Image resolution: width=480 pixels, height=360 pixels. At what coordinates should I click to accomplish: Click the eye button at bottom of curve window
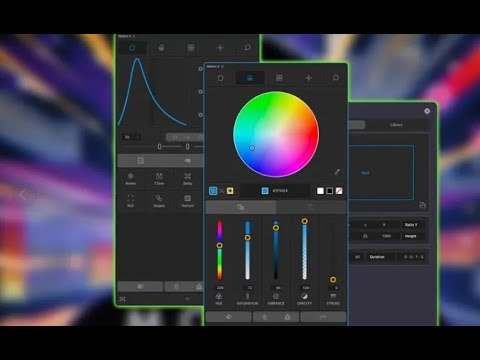coord(140,286)
